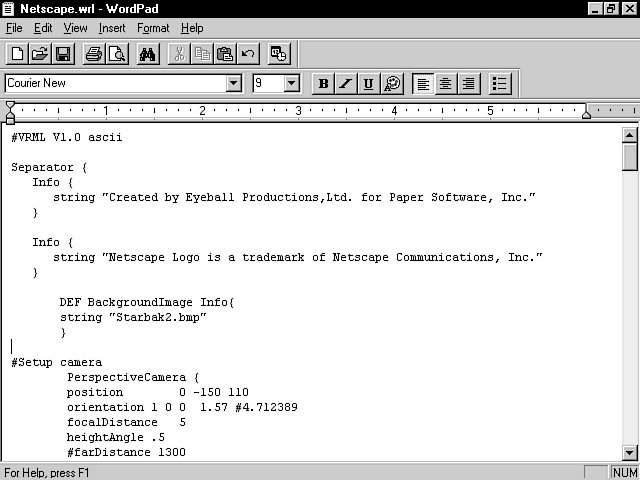Screen dimensions: 640x480
Task: Click the NUM indicator in the status bar
Action: 624,473
